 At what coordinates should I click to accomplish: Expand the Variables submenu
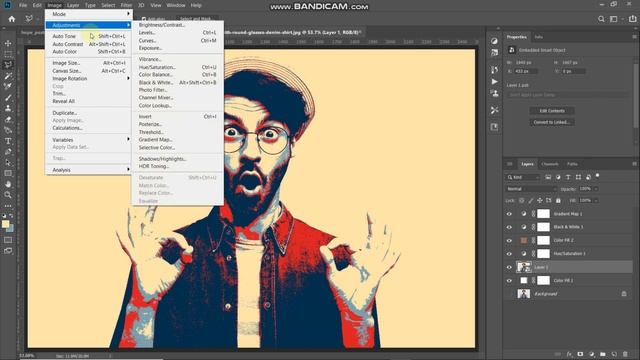click(88, 140)
